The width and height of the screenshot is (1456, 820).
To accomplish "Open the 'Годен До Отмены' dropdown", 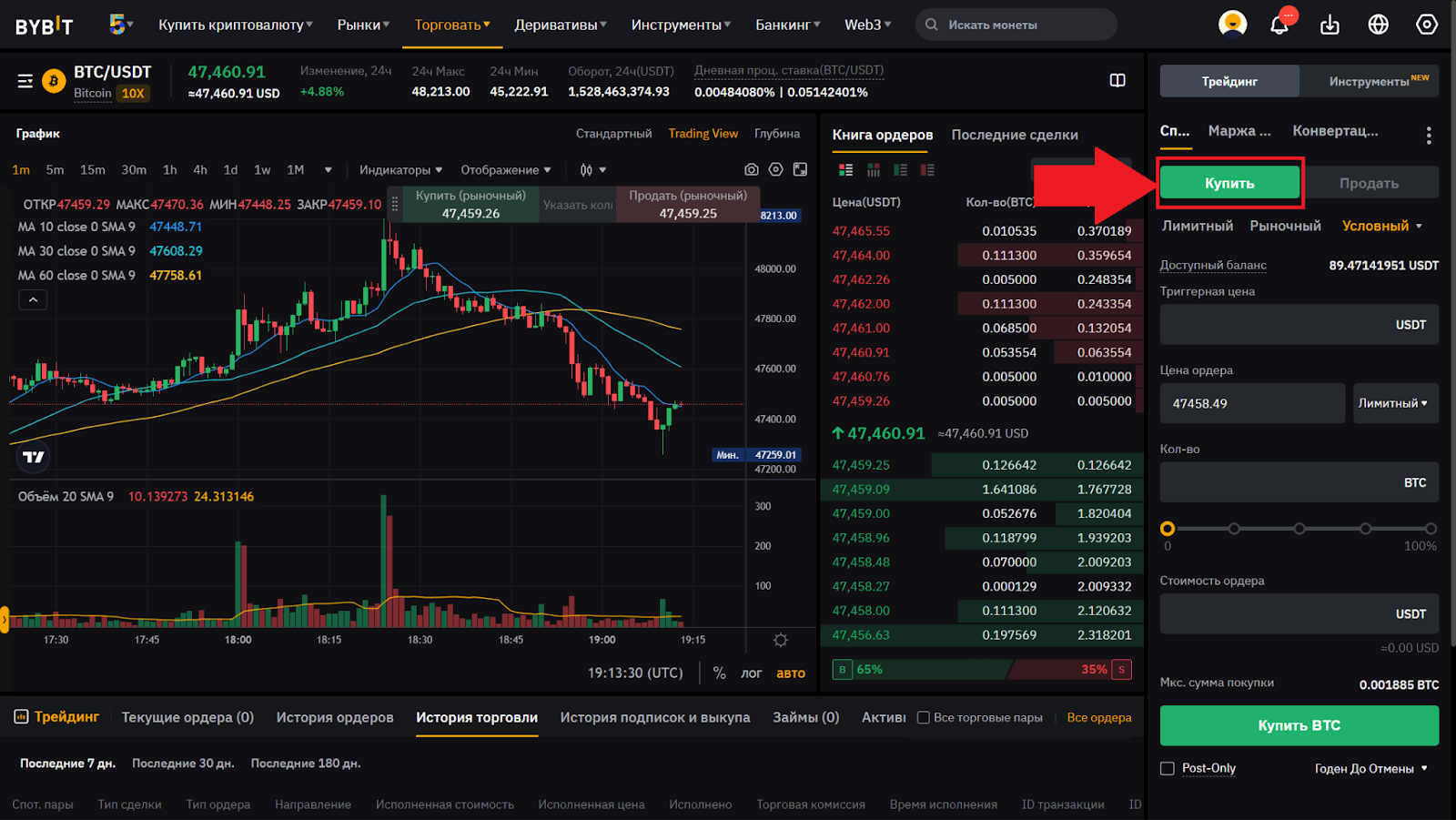I will click(x=1371, y=769).
